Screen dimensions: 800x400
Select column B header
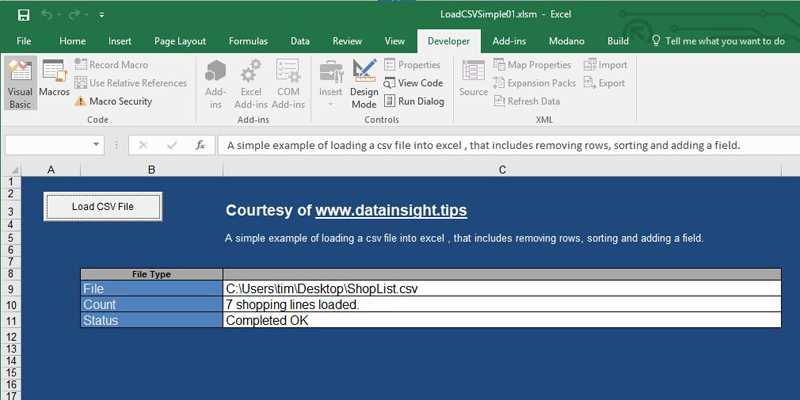click(152, 170)
